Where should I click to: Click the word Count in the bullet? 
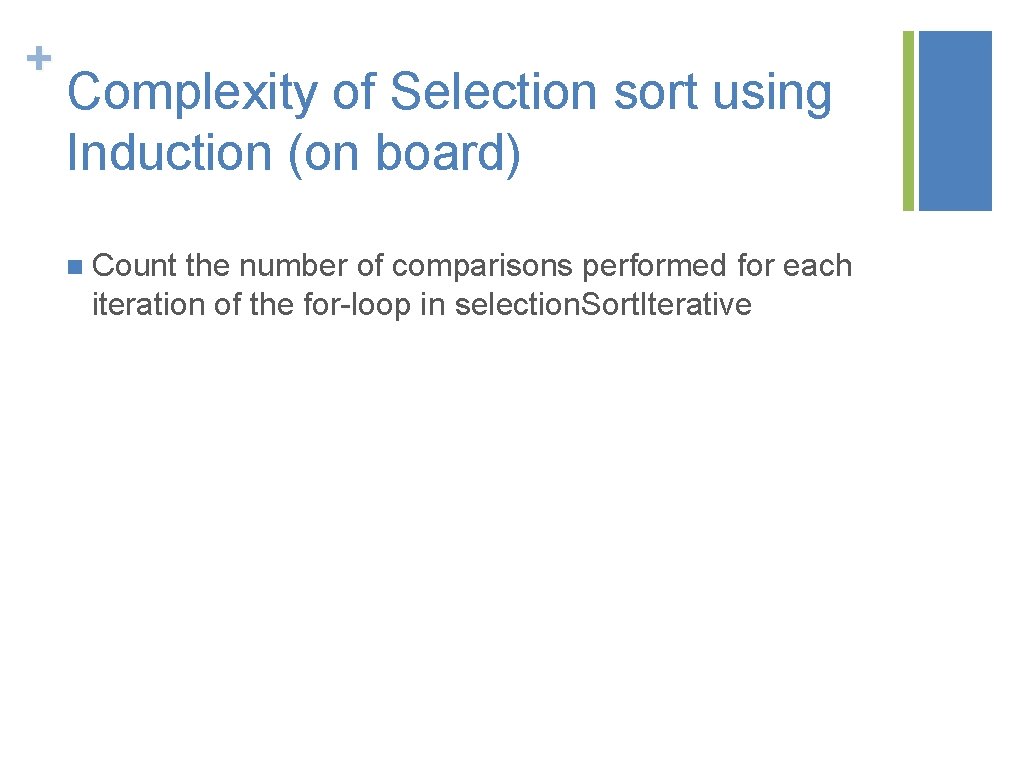tap(134, 266)
